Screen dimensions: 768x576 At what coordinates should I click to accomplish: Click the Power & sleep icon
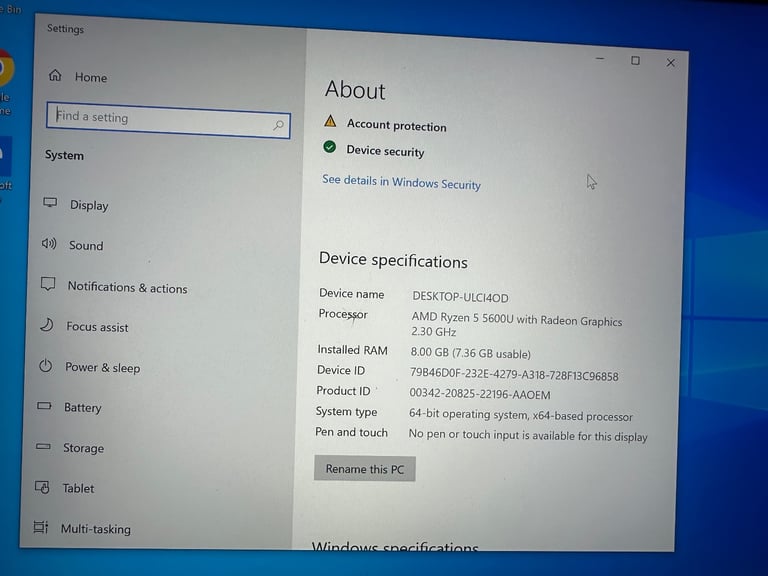tap(46, 365)
